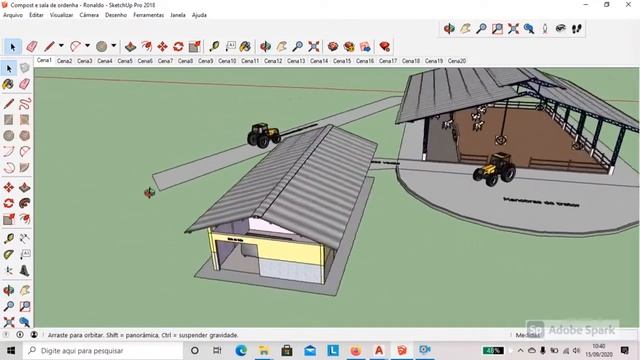Choose the 3D Text tool
Screen dimensions: 640x360
pyautogui.click(x=24, y=270)
